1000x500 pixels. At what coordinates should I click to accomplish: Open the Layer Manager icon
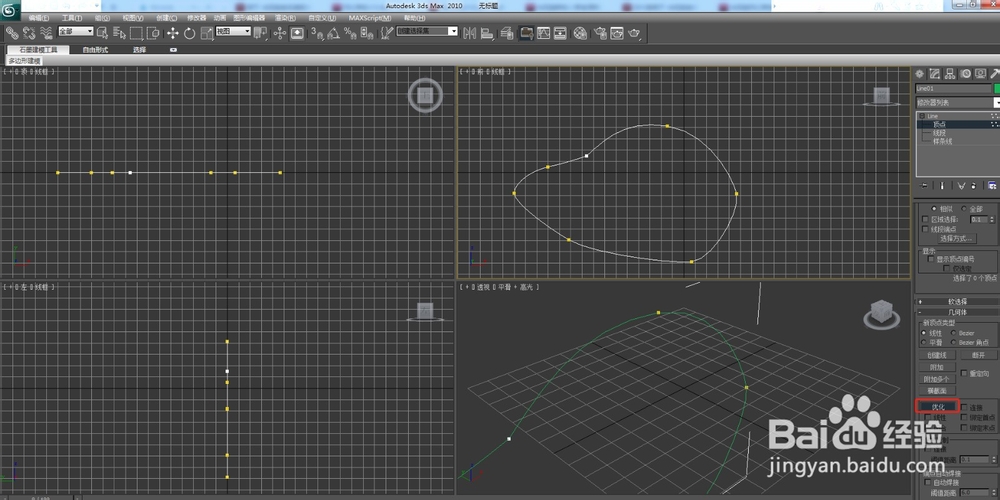point(507,33)
